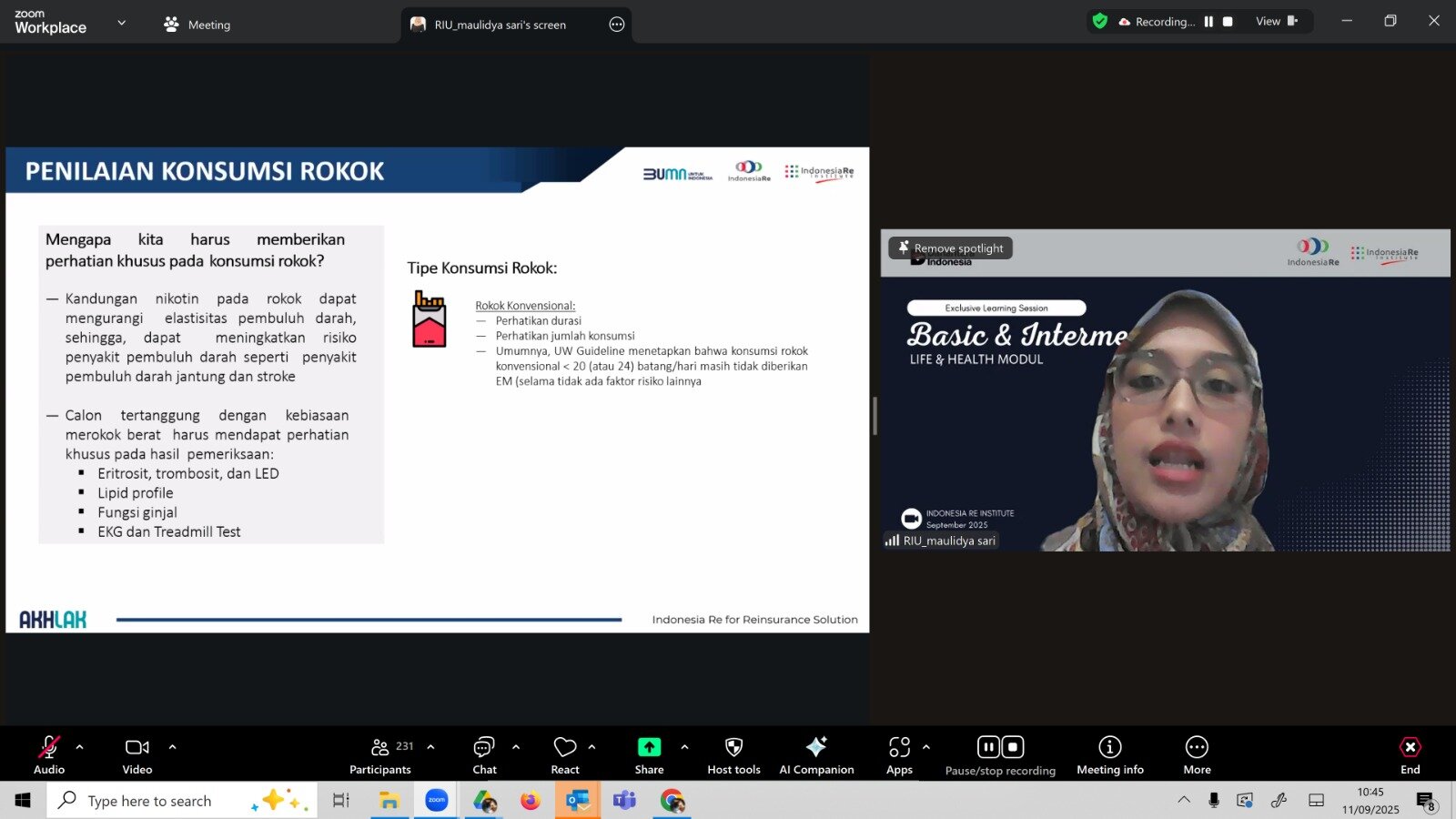
Task: Unmute the Audio microphone
Action: pyautogui.click(x=49, y=754)
